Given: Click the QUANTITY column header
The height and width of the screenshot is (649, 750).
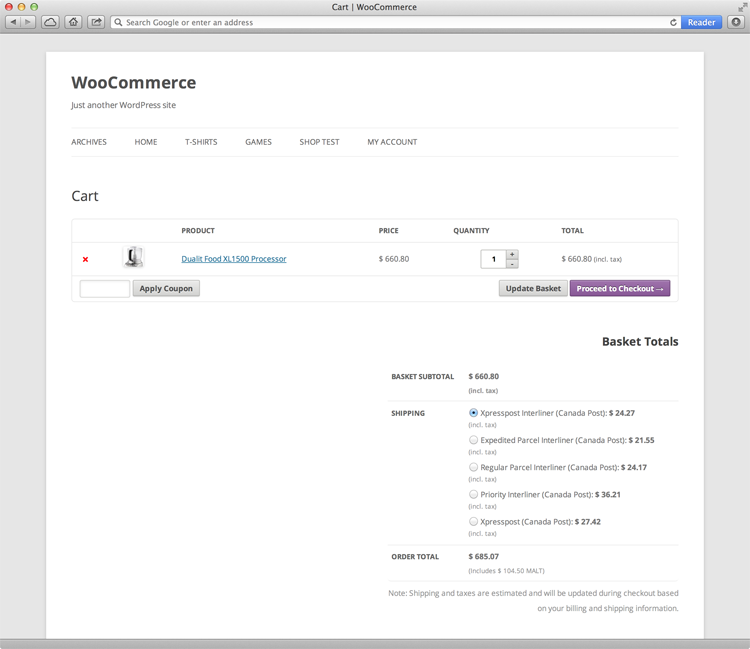Looking at the screenshot, I should tap(472, 231).
